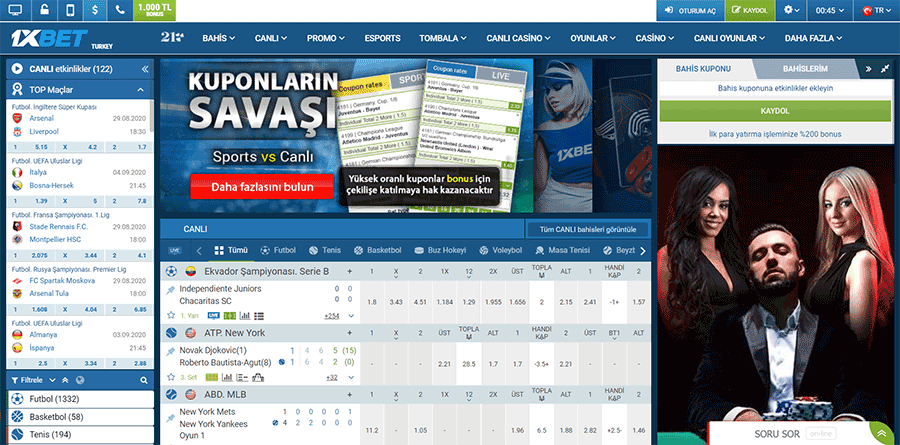
Task: Open the CANLI CASINO menu
Action: [518, 38]
